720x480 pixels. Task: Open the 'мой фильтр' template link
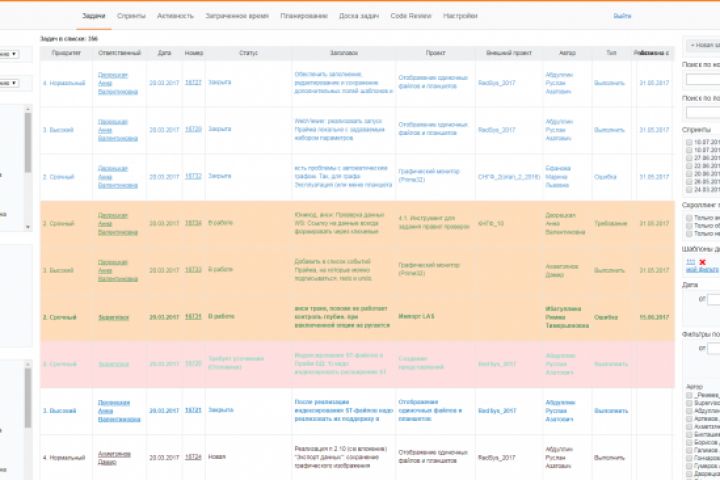click(x=702, y=270)
